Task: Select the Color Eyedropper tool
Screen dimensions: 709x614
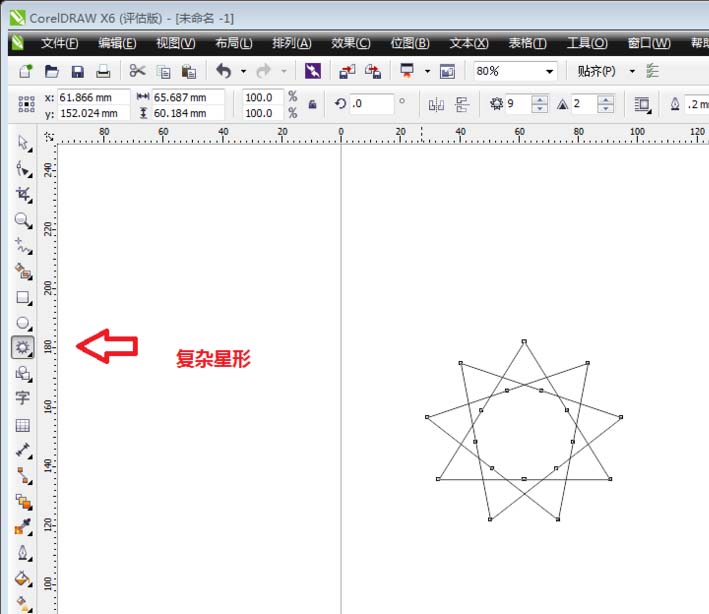Action: tap(23, 526)
